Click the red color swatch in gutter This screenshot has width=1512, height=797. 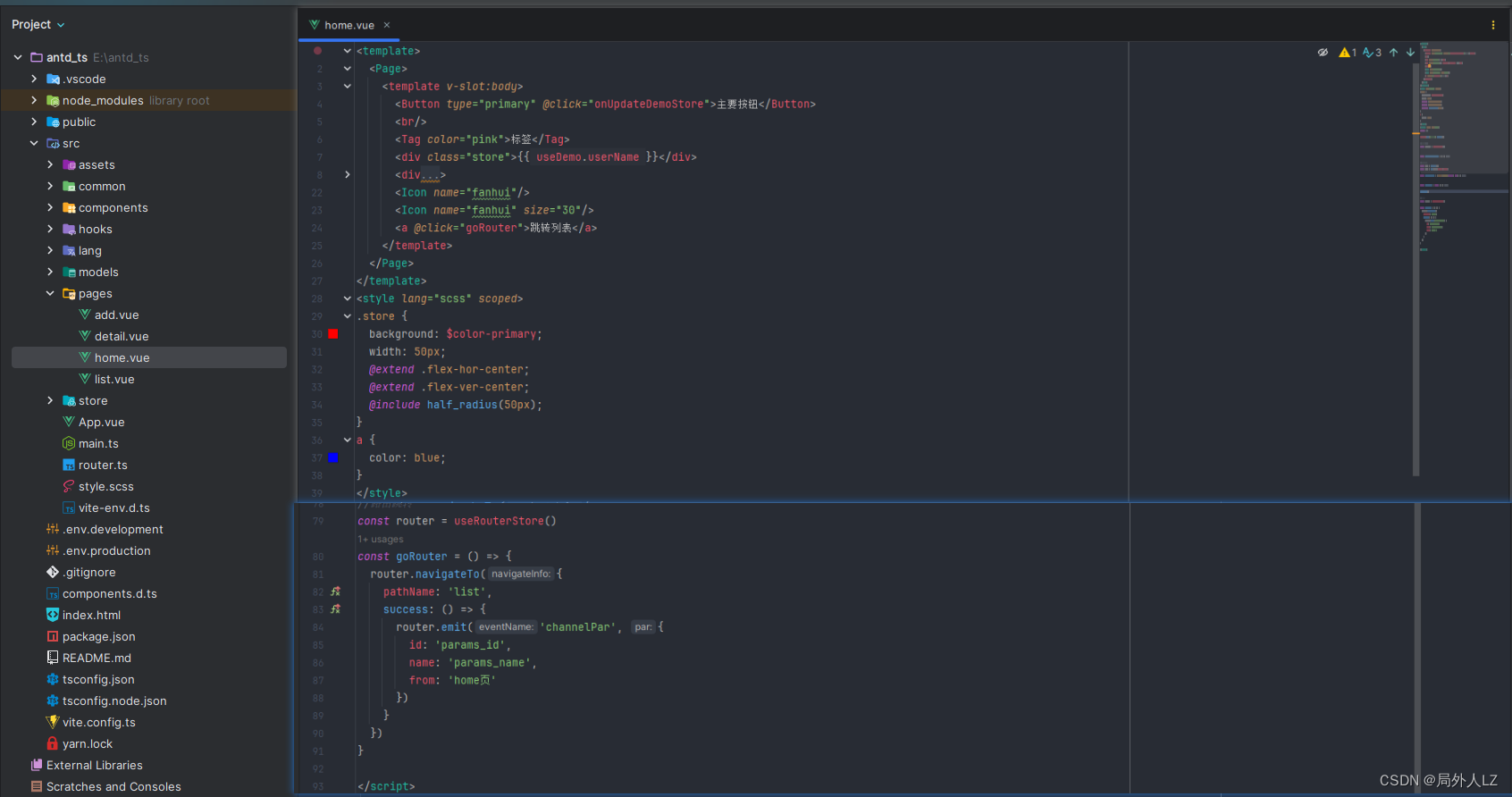333,333
